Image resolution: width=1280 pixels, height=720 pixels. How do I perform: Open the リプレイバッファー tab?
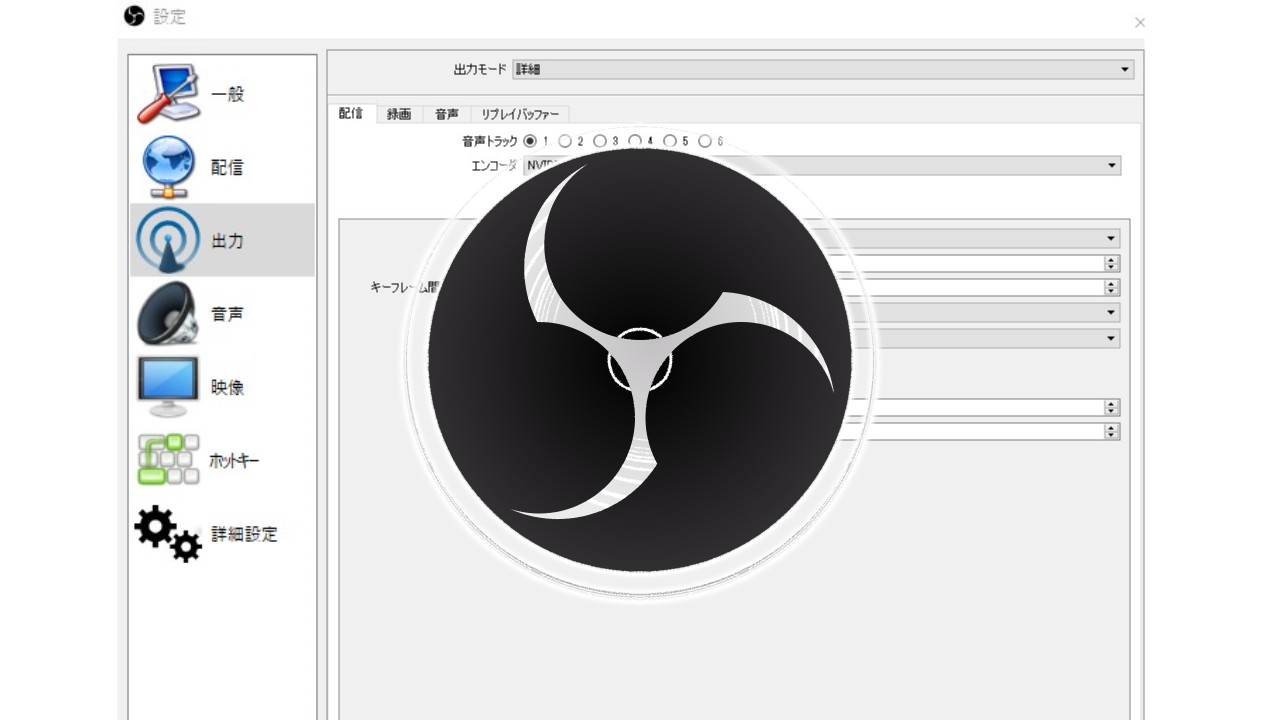coord(520,114)
